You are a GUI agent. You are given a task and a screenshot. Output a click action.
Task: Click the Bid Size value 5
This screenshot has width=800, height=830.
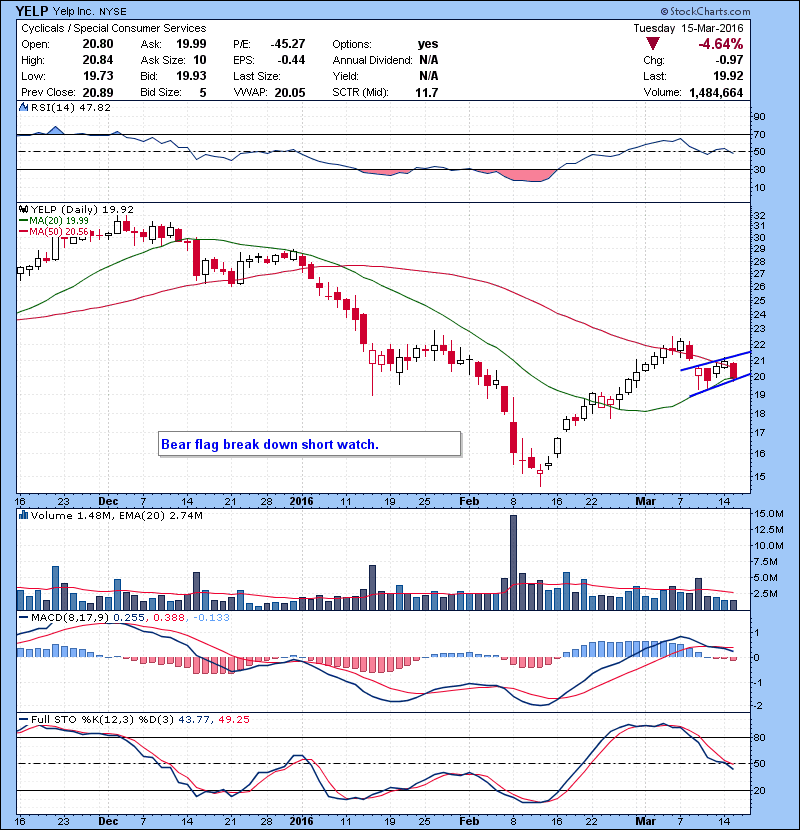[x=203, y=93]
